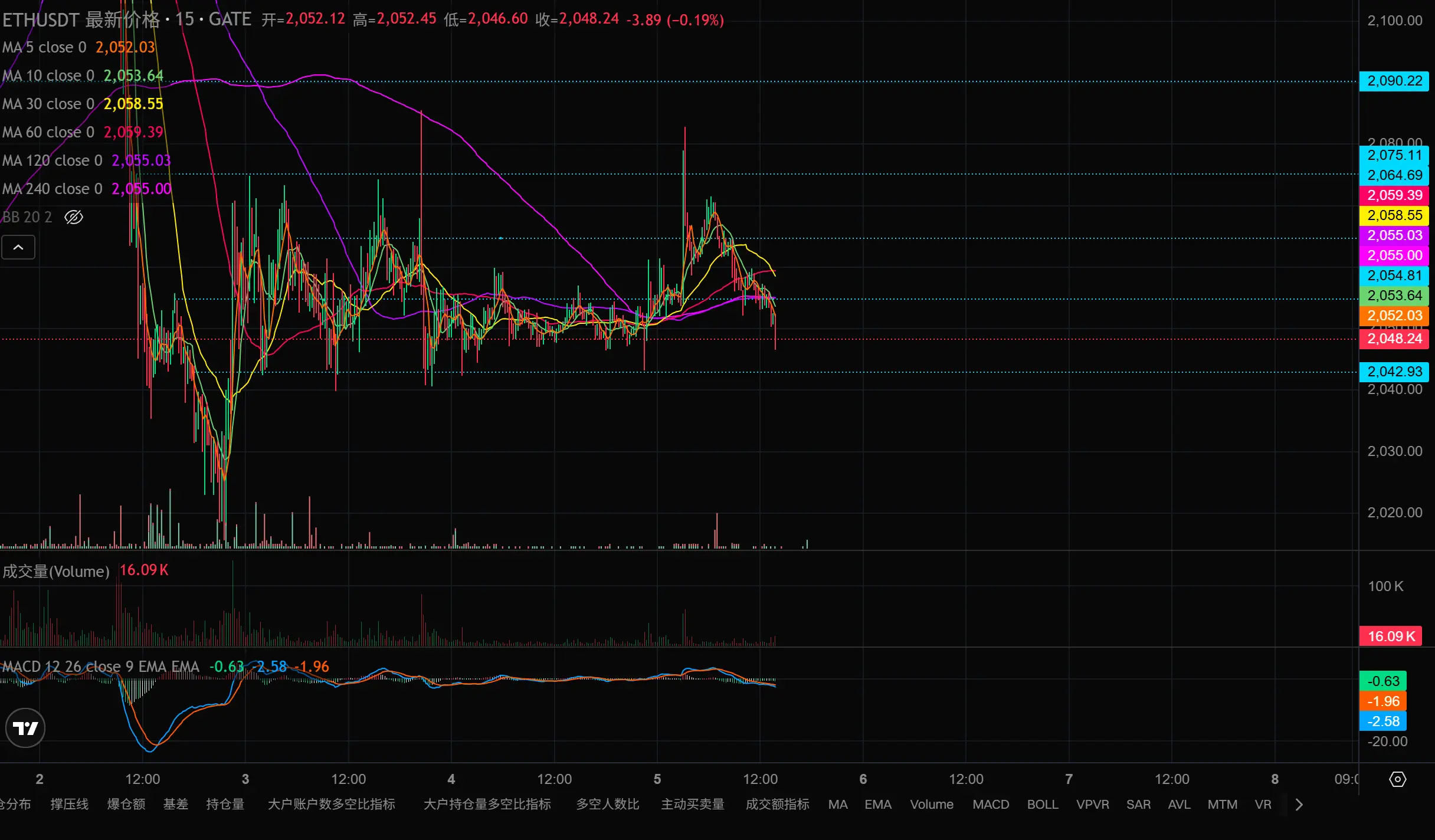1435x840 pixels.
Task: Select the BOLL indicator tab
Action: point(1043,805)
